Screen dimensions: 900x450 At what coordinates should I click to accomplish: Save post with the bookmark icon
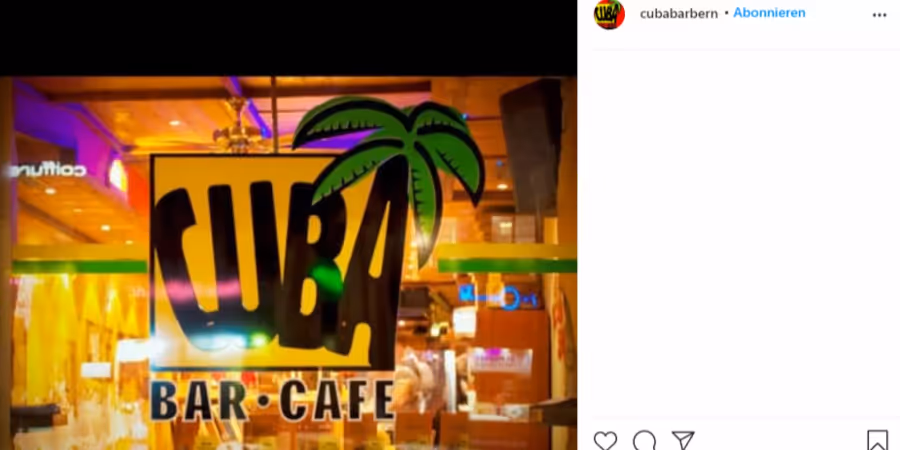click(x=877, y=441)
